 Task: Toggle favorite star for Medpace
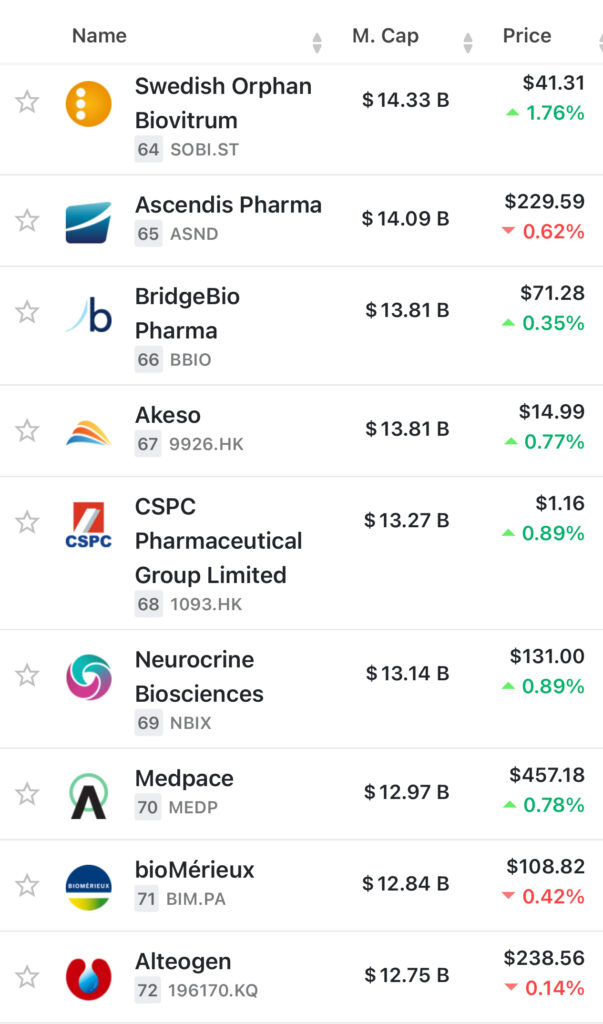click(27, 794)
